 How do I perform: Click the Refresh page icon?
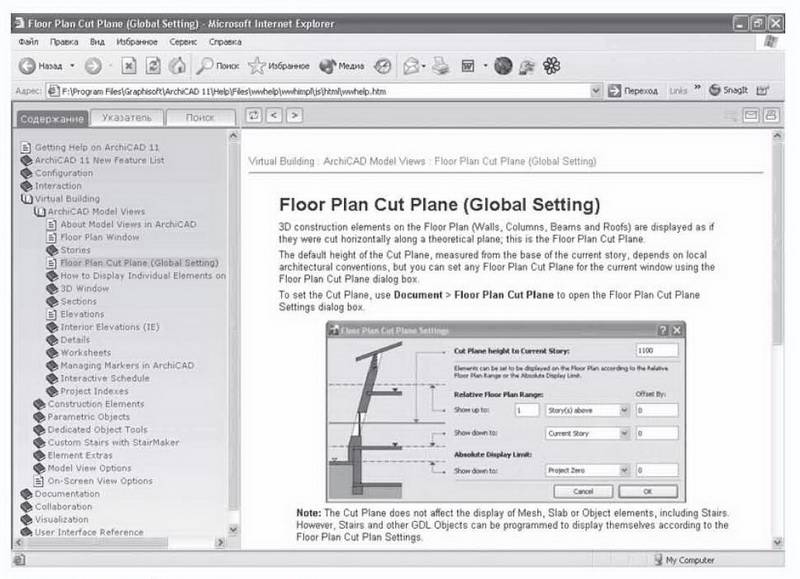(x=153, y=66)
